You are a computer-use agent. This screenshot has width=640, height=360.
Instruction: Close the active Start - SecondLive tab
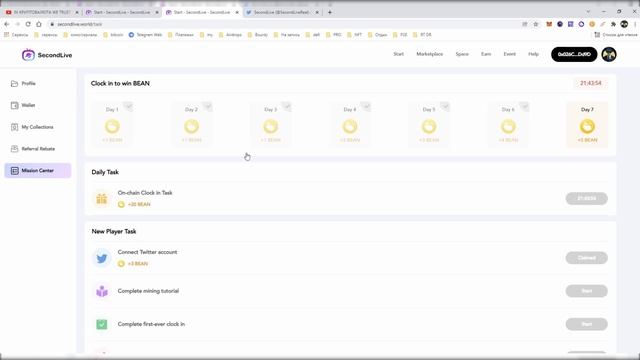point(237,12)
